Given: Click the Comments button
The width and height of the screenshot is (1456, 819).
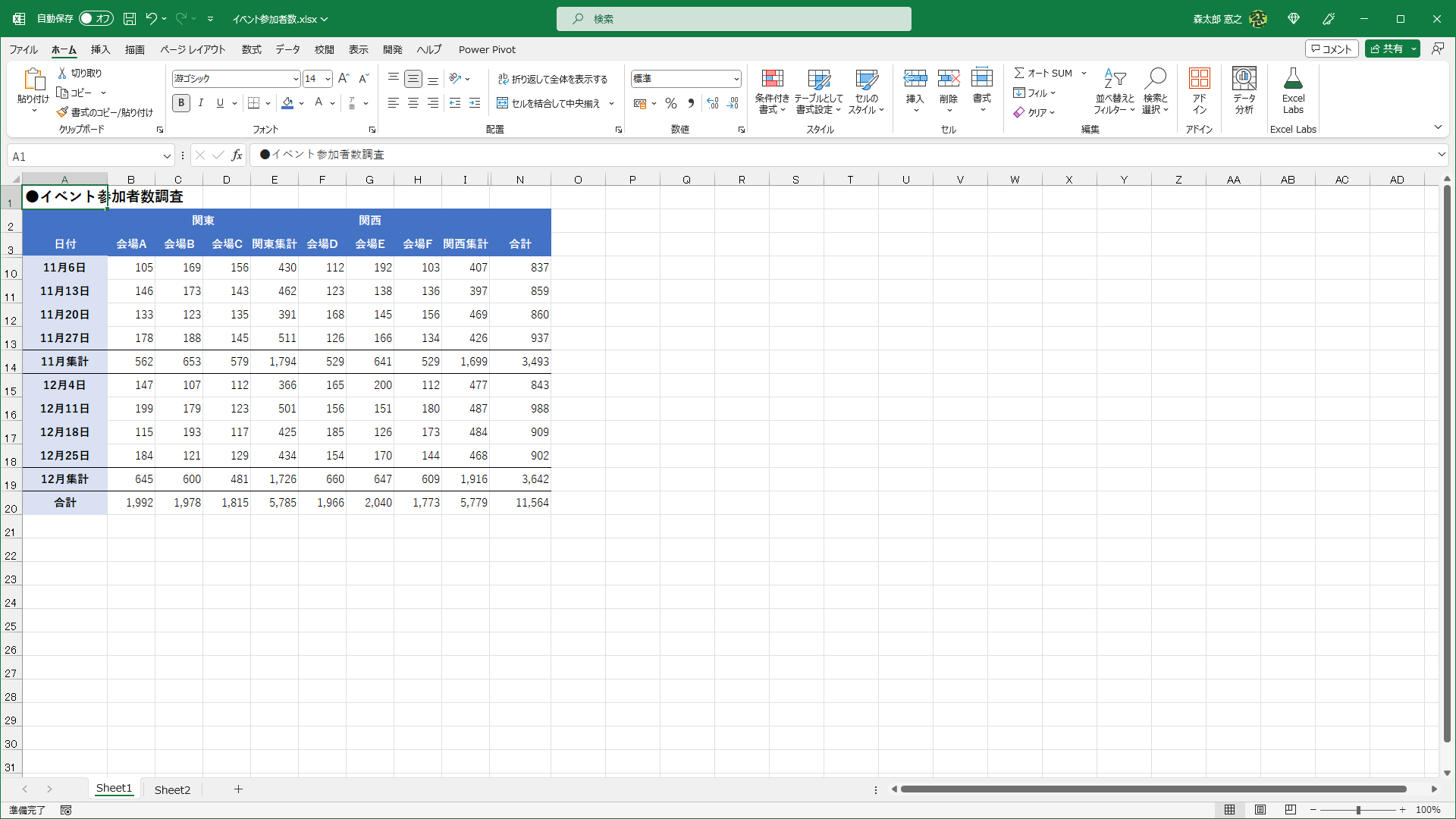Looking at the screenshot, I should point(1331,49).
